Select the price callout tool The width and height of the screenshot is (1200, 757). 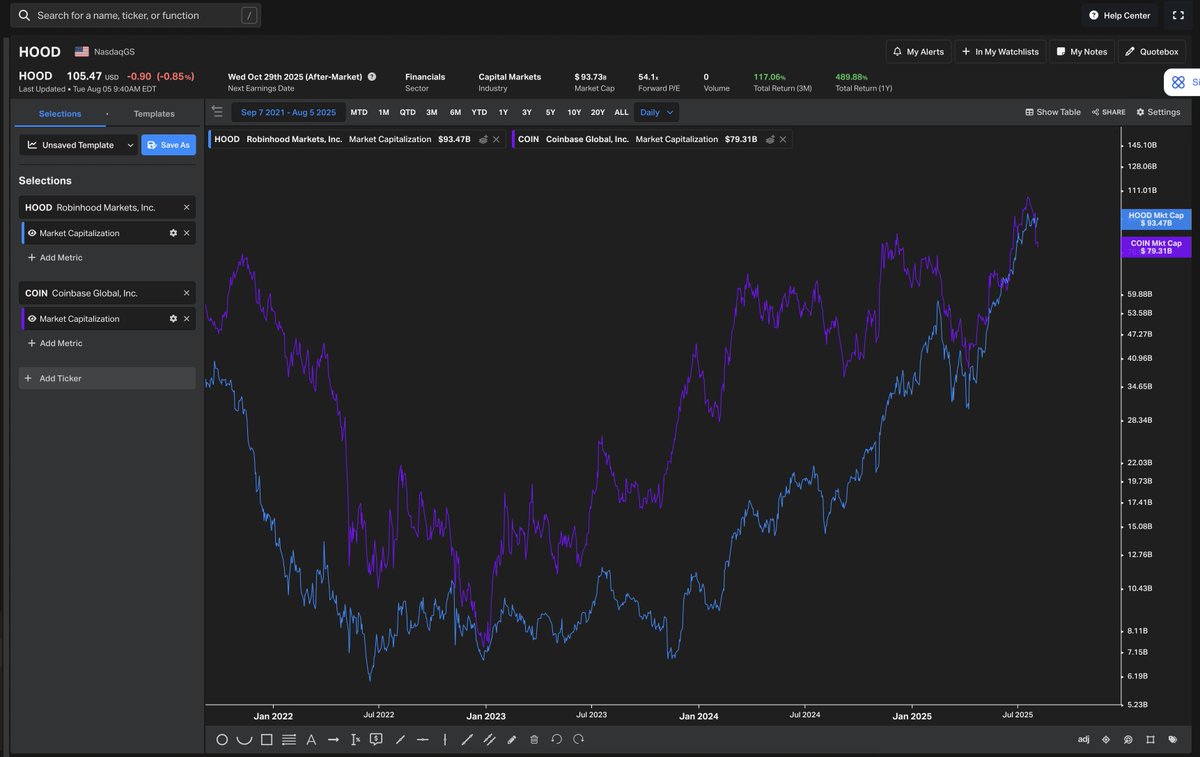376,740
